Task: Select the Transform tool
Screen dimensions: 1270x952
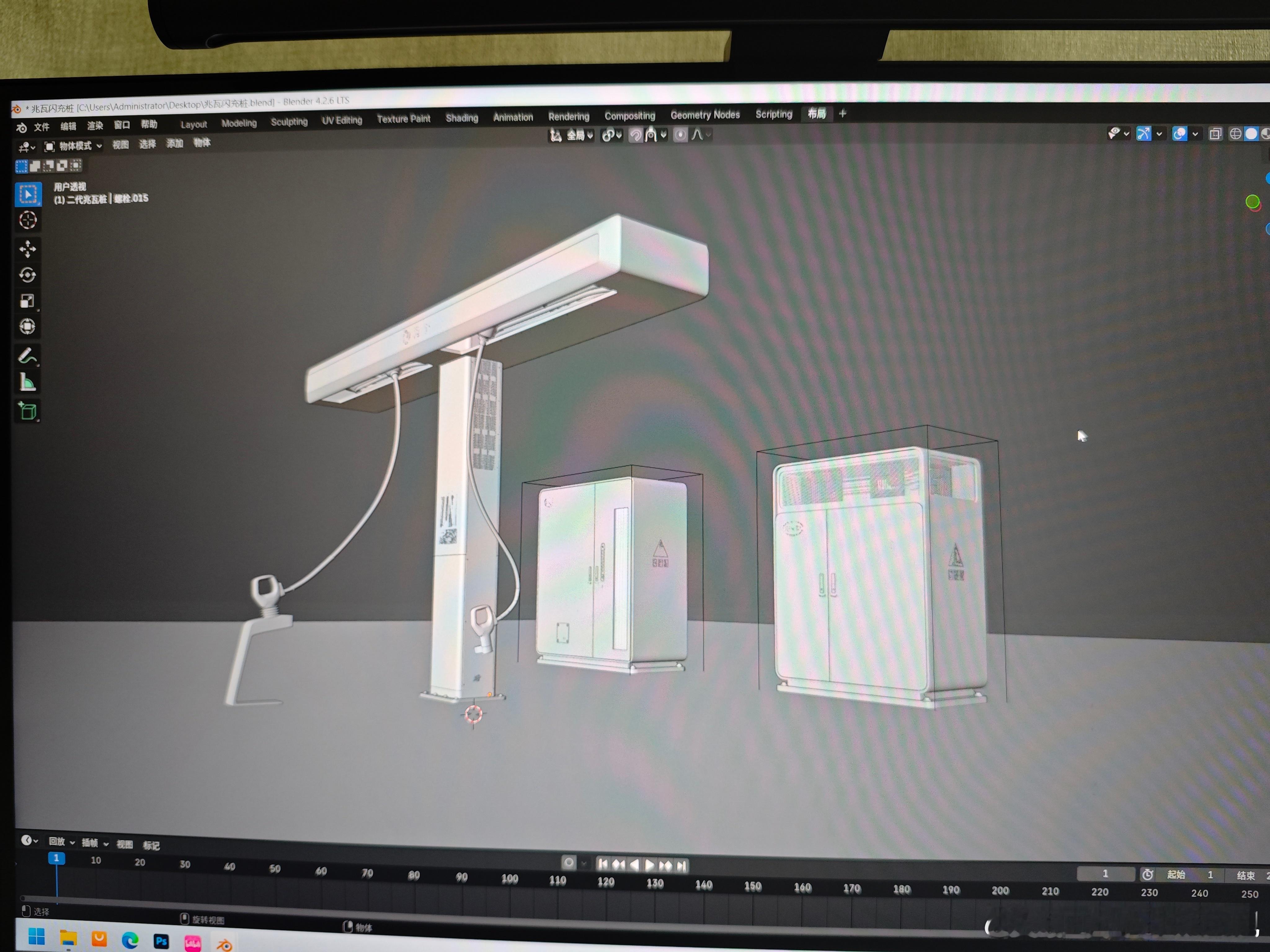Action: point(27,327)
